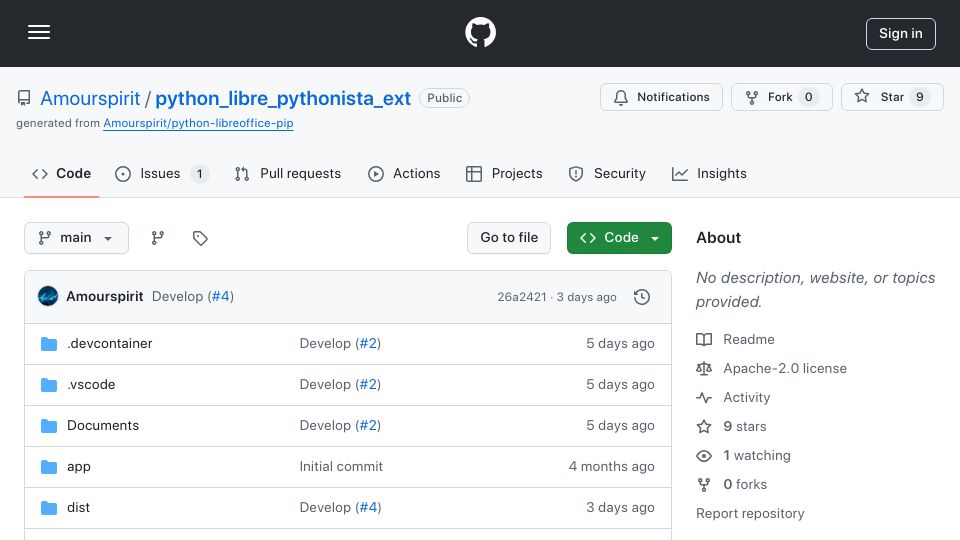This screenshot has height=540, width=960.
Task: Click the '3 days ago' timestamp on dist row
Action: [x=620, y=508]
